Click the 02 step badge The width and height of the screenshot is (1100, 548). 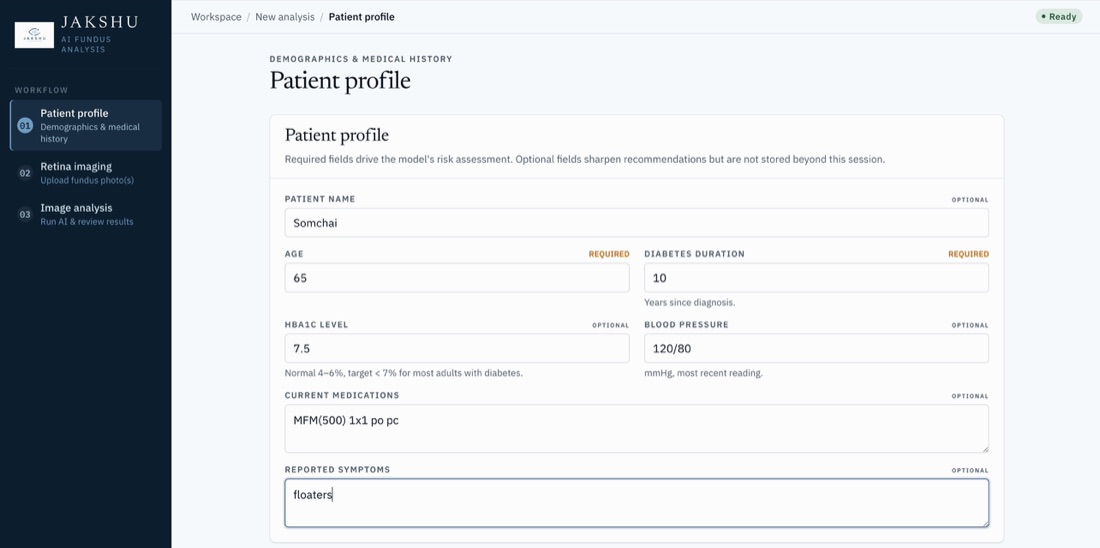coord(25,173)
